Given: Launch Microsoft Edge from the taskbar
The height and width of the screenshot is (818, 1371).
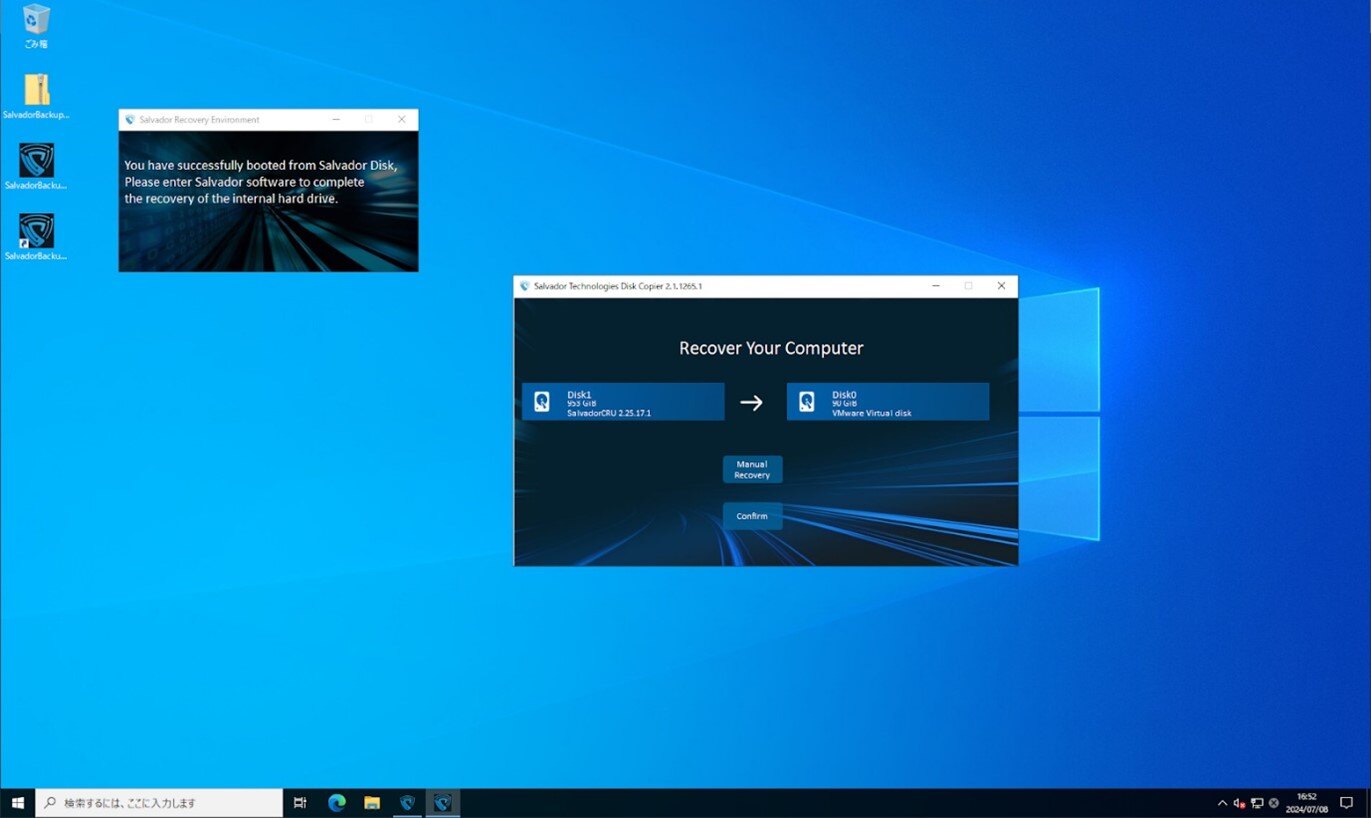Looking at the screenshot, I should tap(337, 803).
